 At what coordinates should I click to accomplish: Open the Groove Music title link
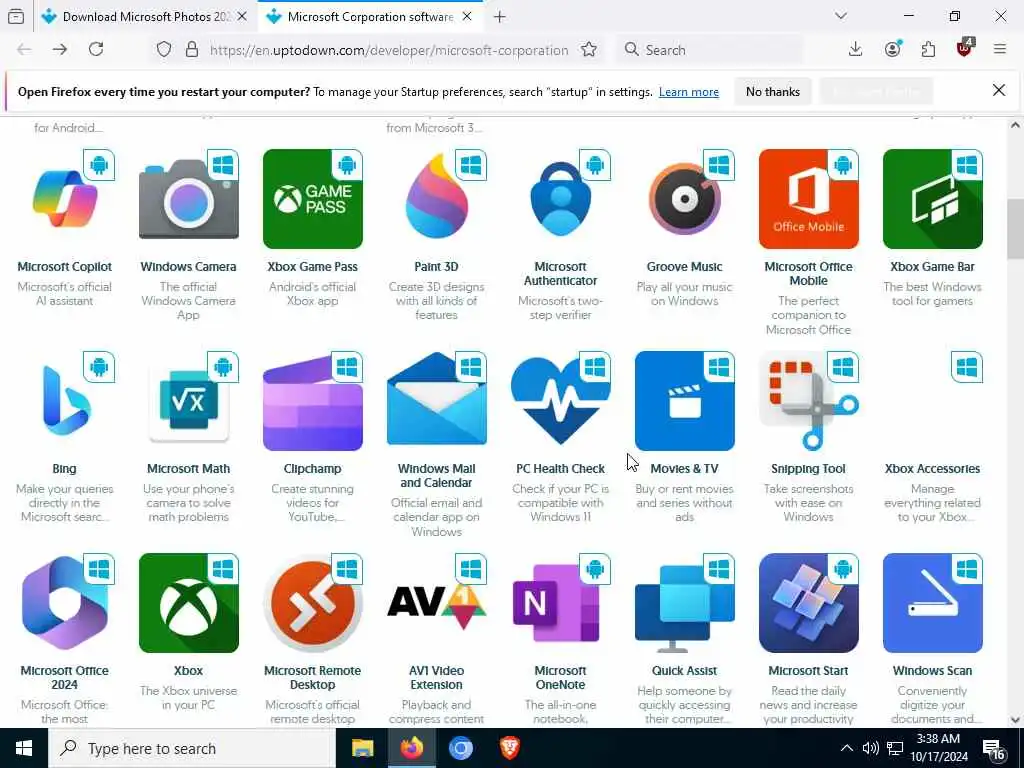click(x=684, y=266)
